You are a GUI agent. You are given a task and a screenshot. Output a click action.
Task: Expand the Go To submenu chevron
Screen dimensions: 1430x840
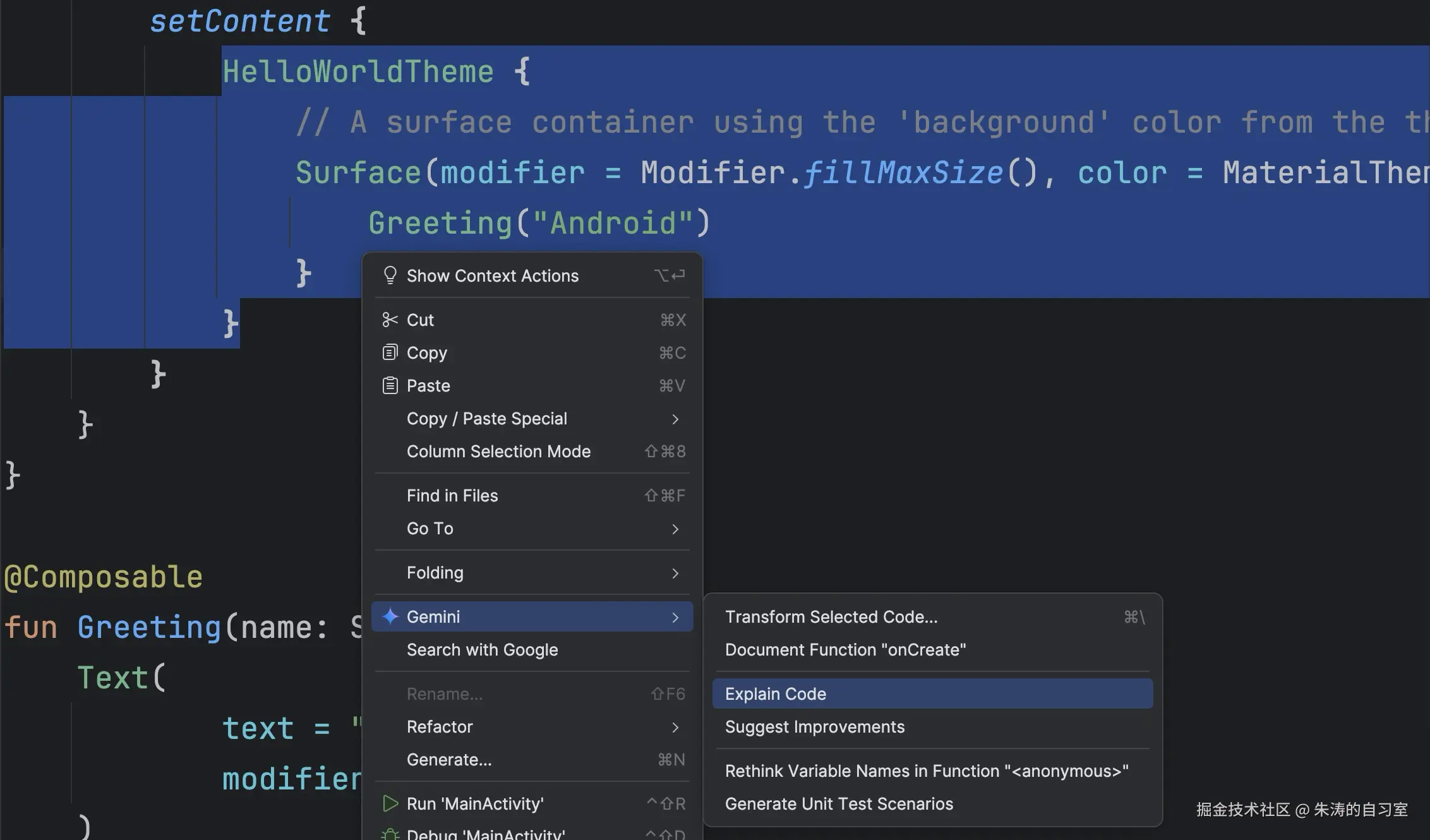675,529
